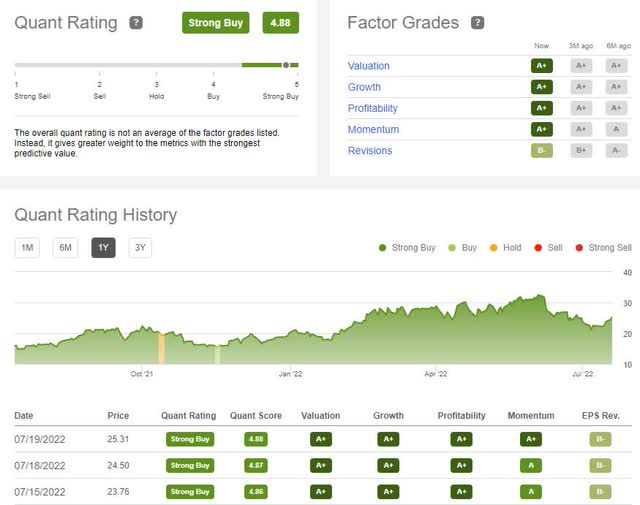This screenshot has height=505, width=640.
Task: Open Quant Rating help question-mark icon
Action: click(136, 23)
